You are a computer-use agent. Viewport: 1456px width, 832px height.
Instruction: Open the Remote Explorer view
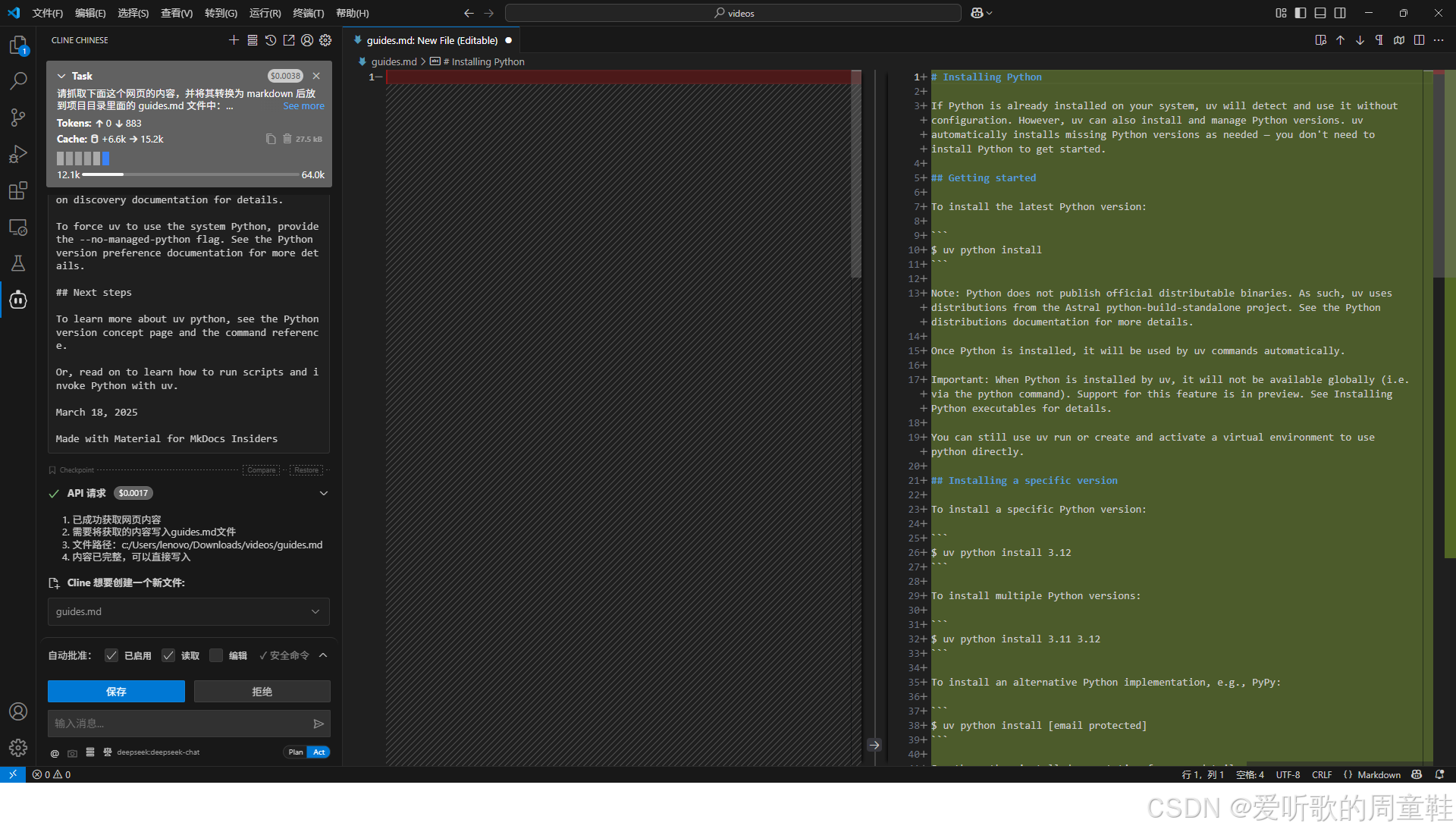tap(18, 227)
